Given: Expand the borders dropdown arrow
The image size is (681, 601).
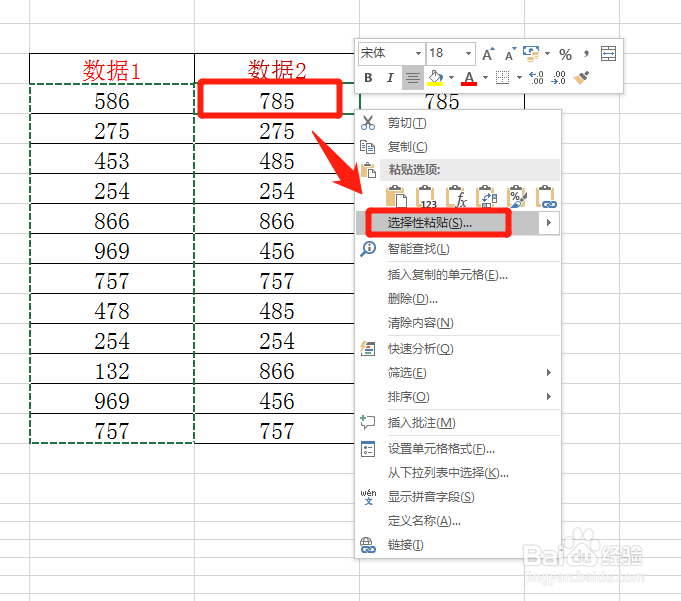Looking at the screenshot, I should (519, 78).
